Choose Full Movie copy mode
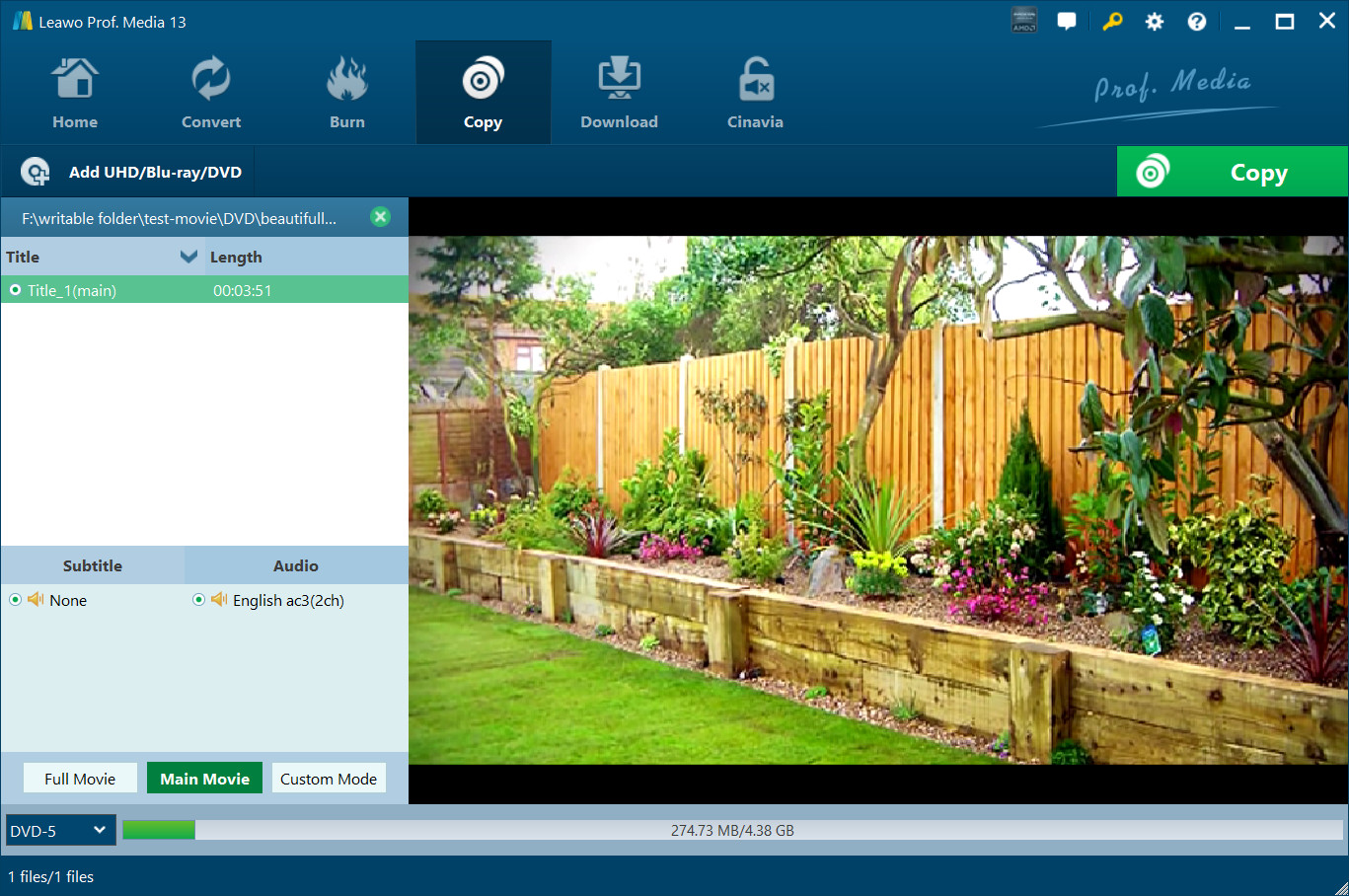This screenshot has height=896, width=1349. tap(80, 779)
